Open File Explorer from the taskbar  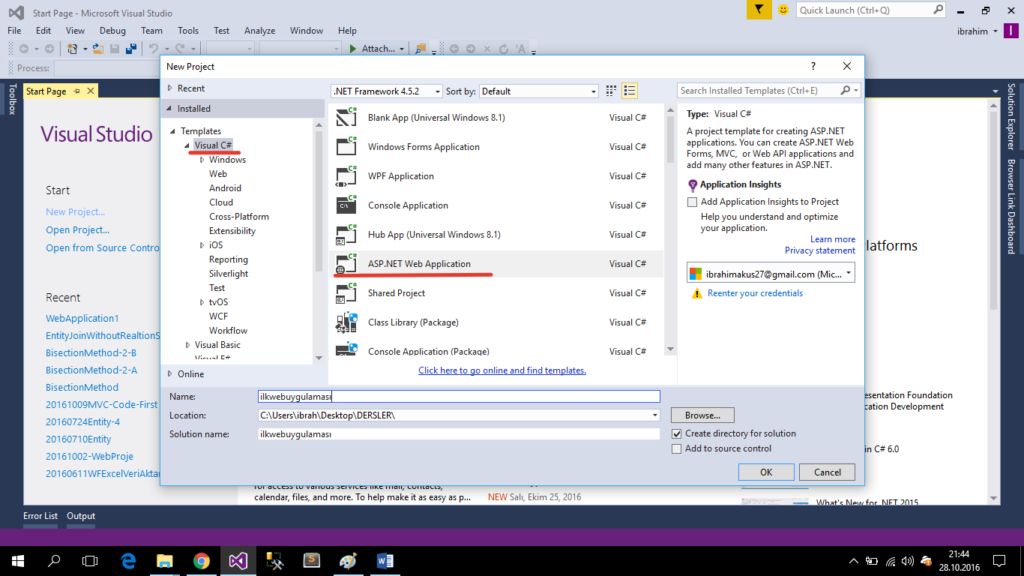pyautogui.click(x=165, y=561)
